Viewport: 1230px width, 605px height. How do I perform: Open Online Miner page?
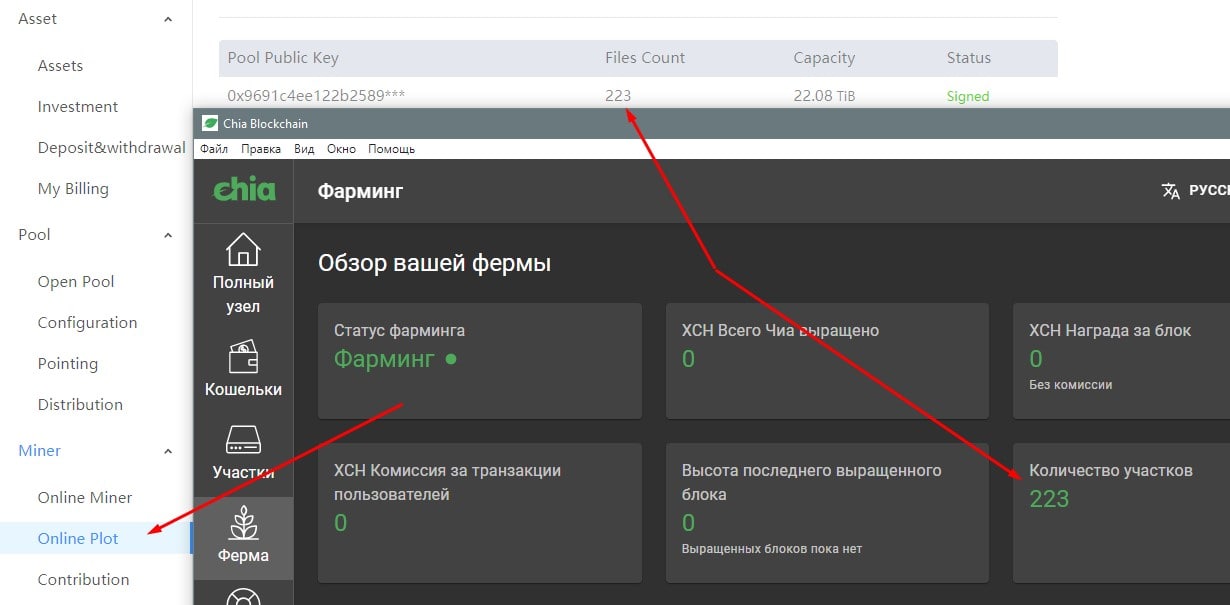click(85, 497)
